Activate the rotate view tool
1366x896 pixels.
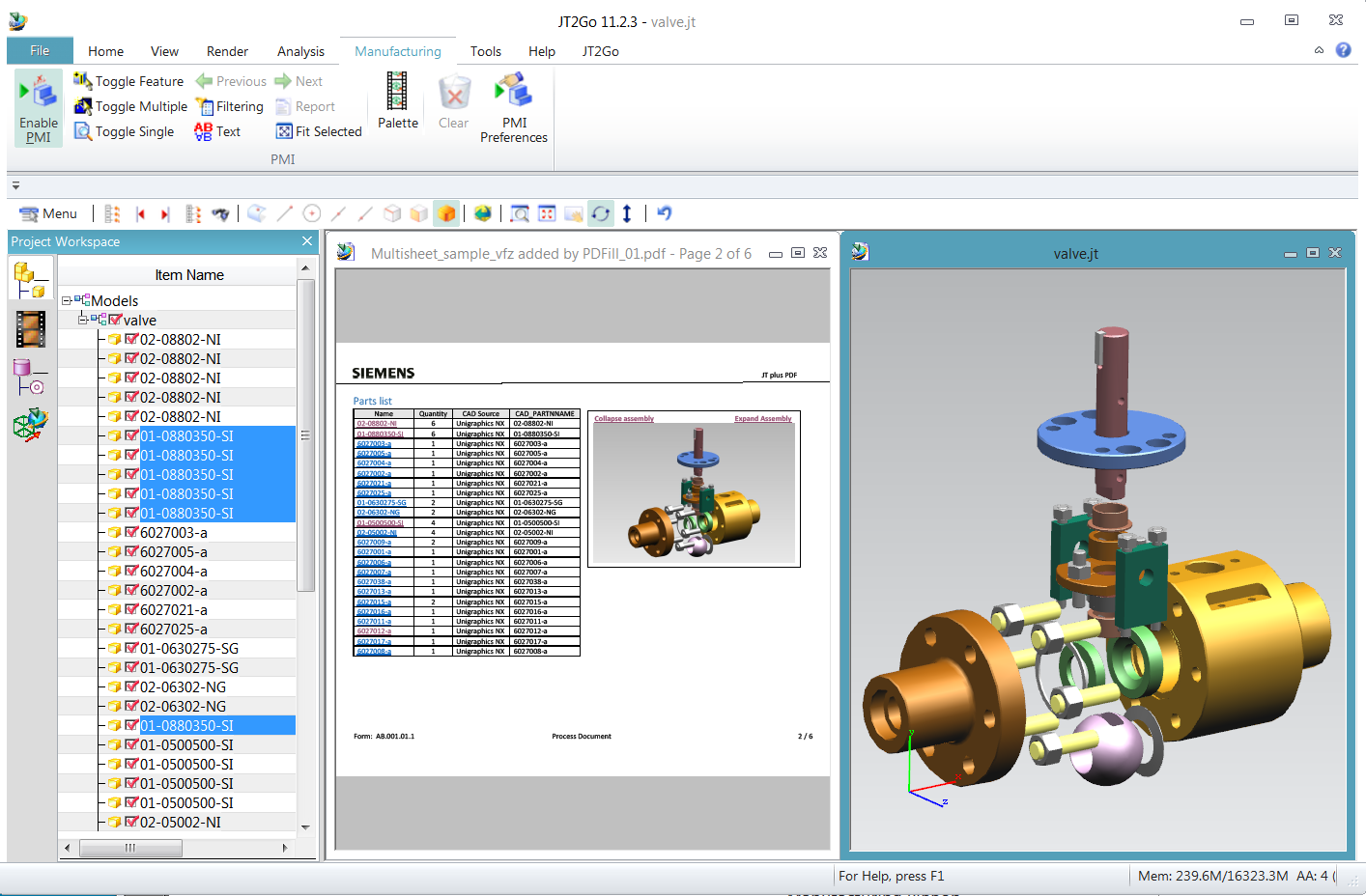pyautogui.click(x=601, y=214)
